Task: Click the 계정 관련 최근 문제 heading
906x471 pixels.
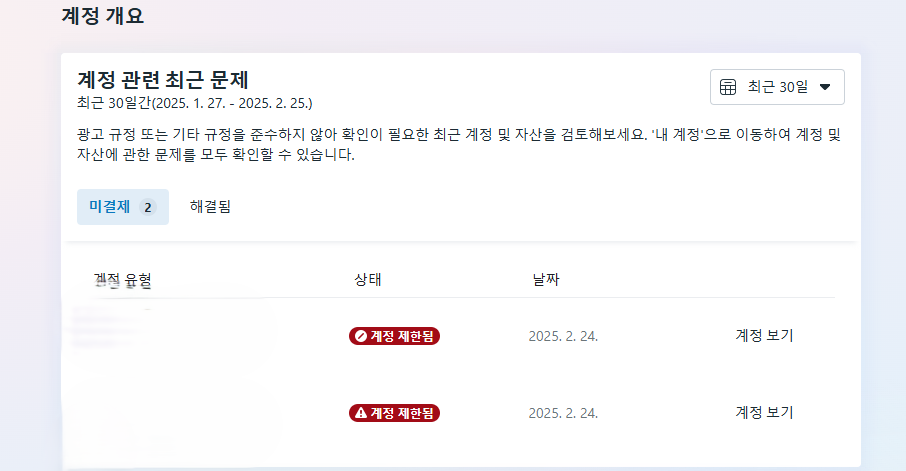Action: pyautogui.click(x=163, y=80)
